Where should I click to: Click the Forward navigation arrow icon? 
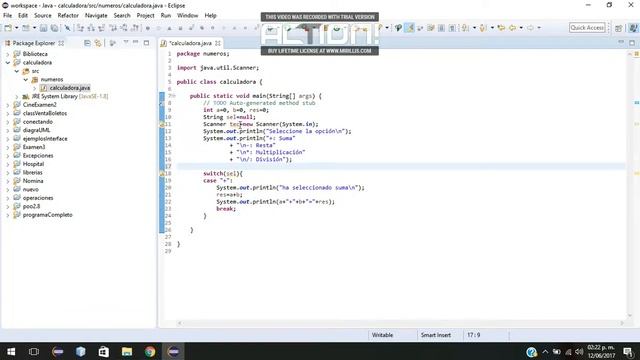pyautogui.click(x=530, y=28)
